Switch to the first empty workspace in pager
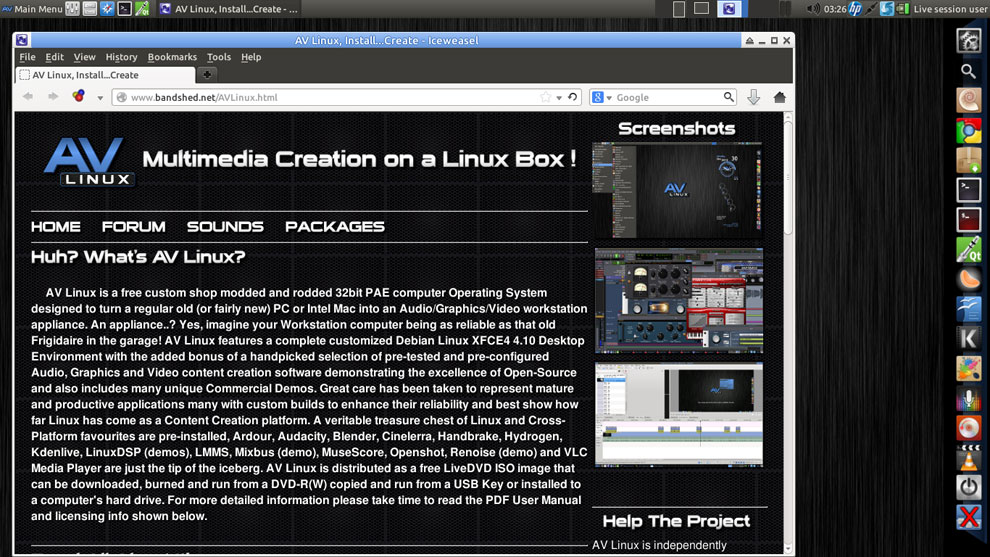 click(x=679, y=9)
